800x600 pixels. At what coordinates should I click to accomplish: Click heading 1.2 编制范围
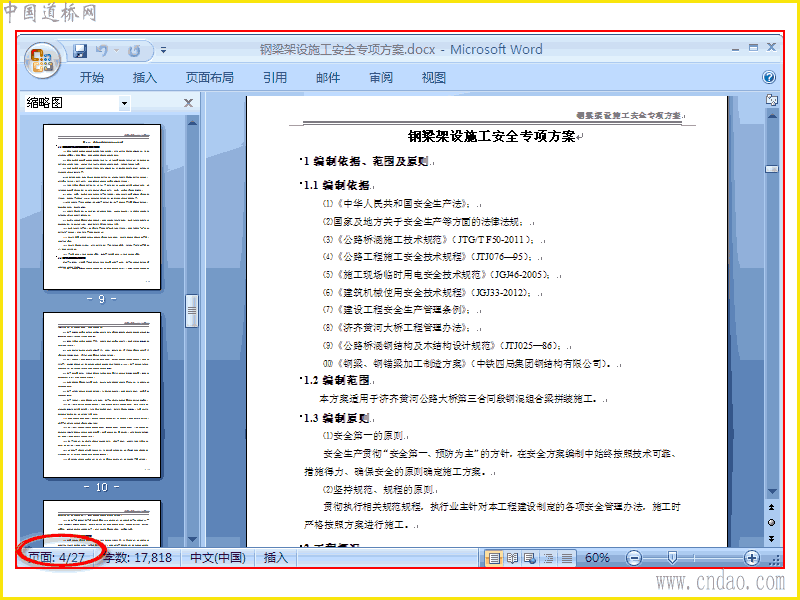click(x=337, y=380)
